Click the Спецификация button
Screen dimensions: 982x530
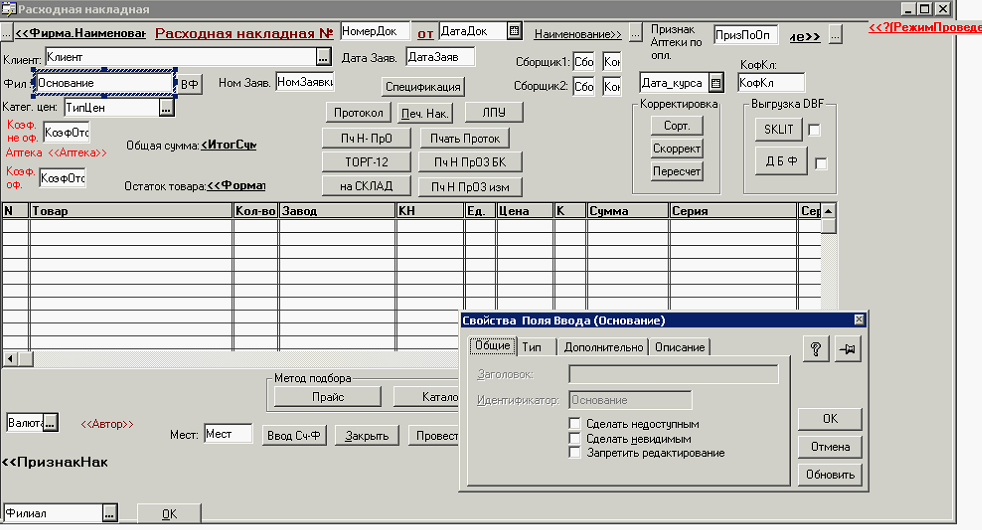(x=423, y=87)
